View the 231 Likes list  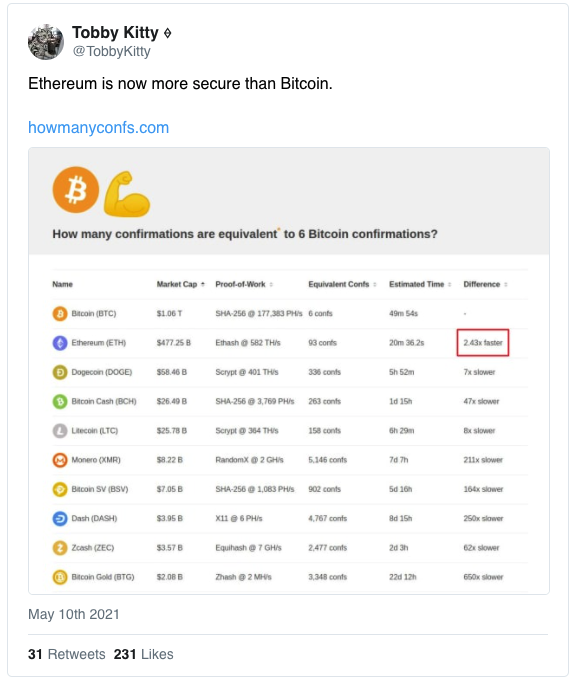143,654
